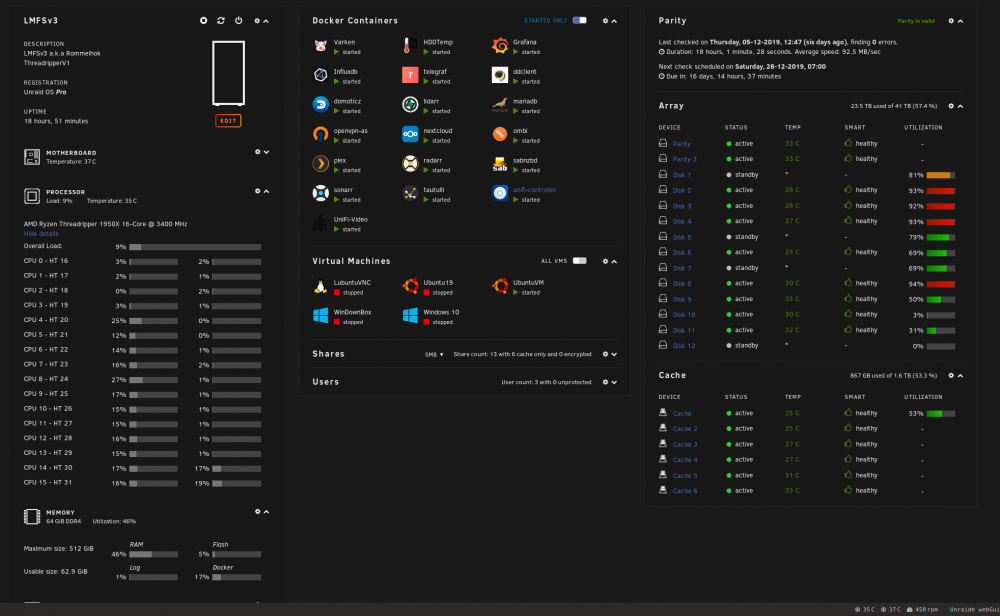Open the Grafana container icon
This screenshot has width=1000, height=616.
tap(500, 45)
